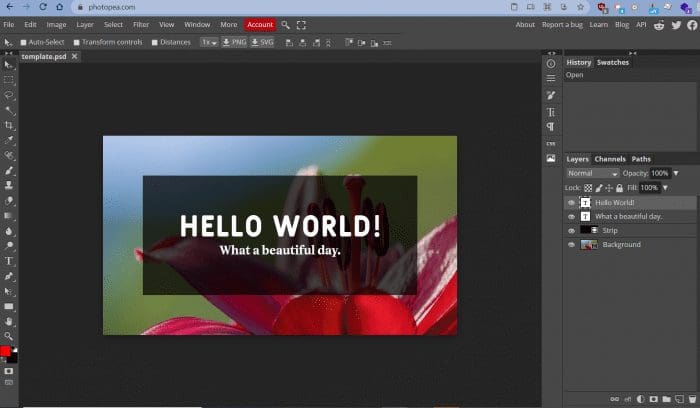
Task: Enable the Auto-Select checkbox
Action: point(23,42)
